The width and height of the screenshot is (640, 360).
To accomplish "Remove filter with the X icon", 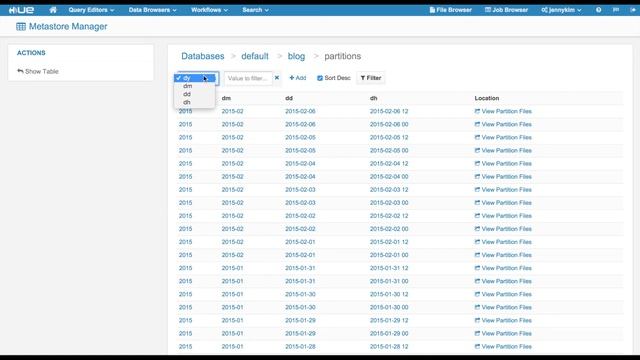I will tap(277, 78).
